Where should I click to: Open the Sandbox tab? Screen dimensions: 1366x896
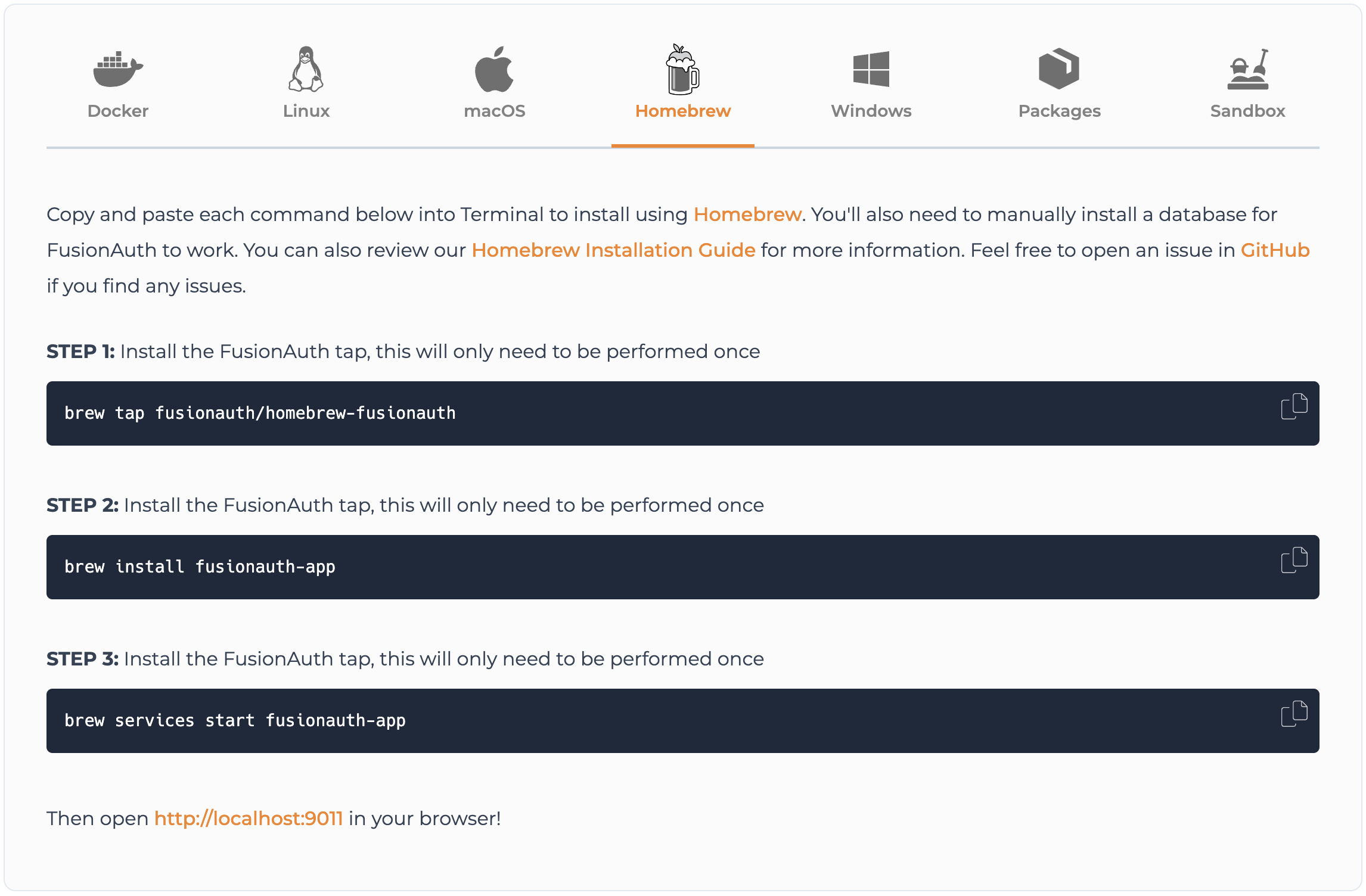(x=1247, y=111)
